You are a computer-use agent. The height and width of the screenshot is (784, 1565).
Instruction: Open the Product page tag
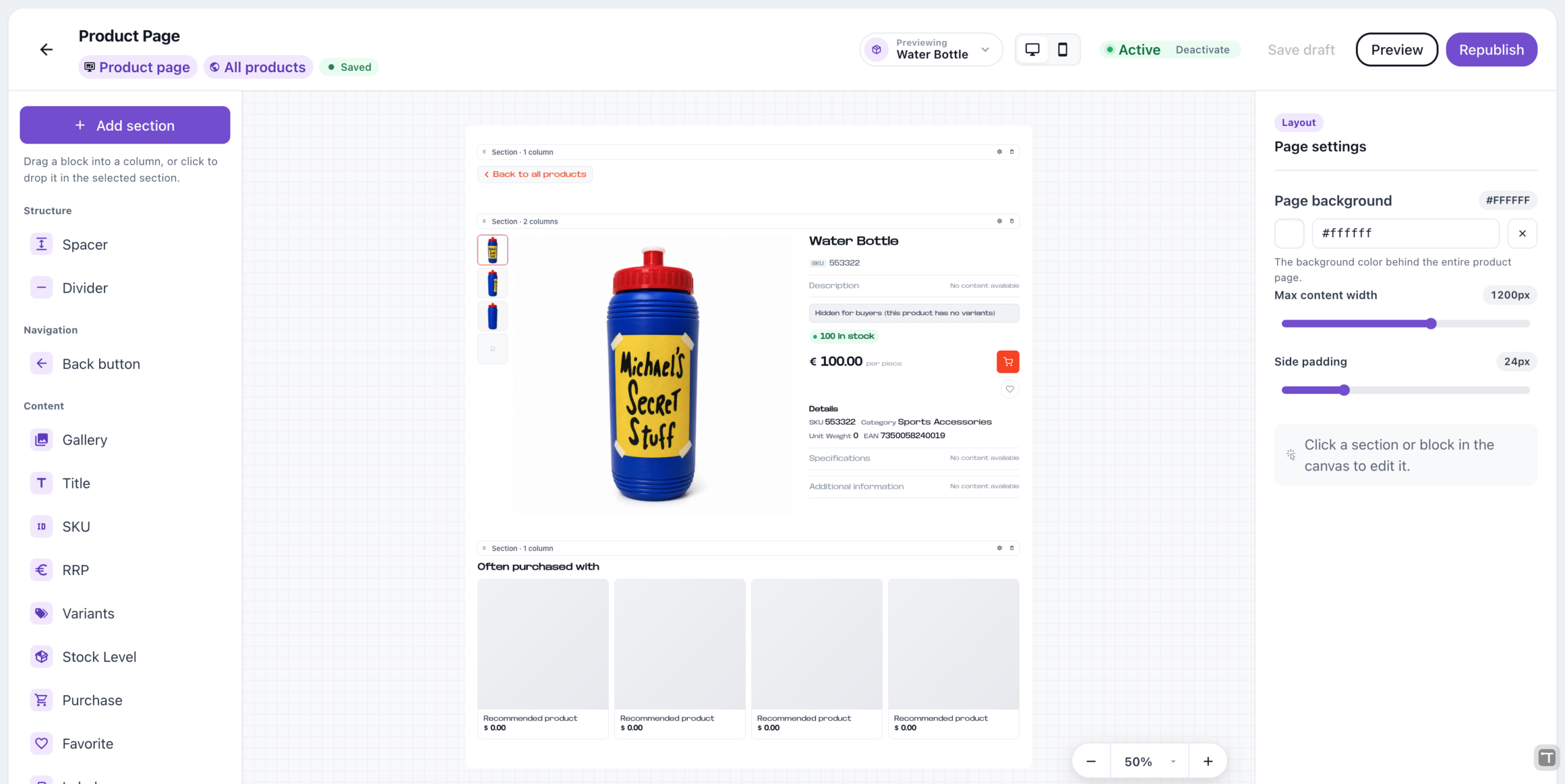click(x=138, y=67)
